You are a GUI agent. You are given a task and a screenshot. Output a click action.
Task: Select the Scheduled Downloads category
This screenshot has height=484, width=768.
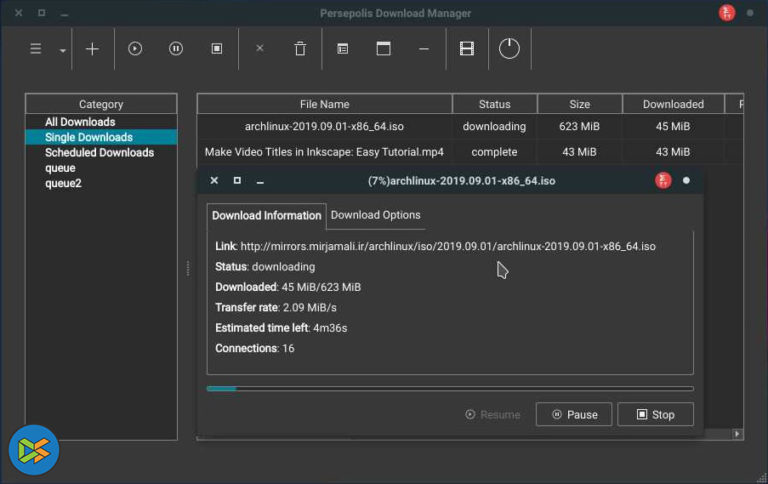[x=99, y=153]
